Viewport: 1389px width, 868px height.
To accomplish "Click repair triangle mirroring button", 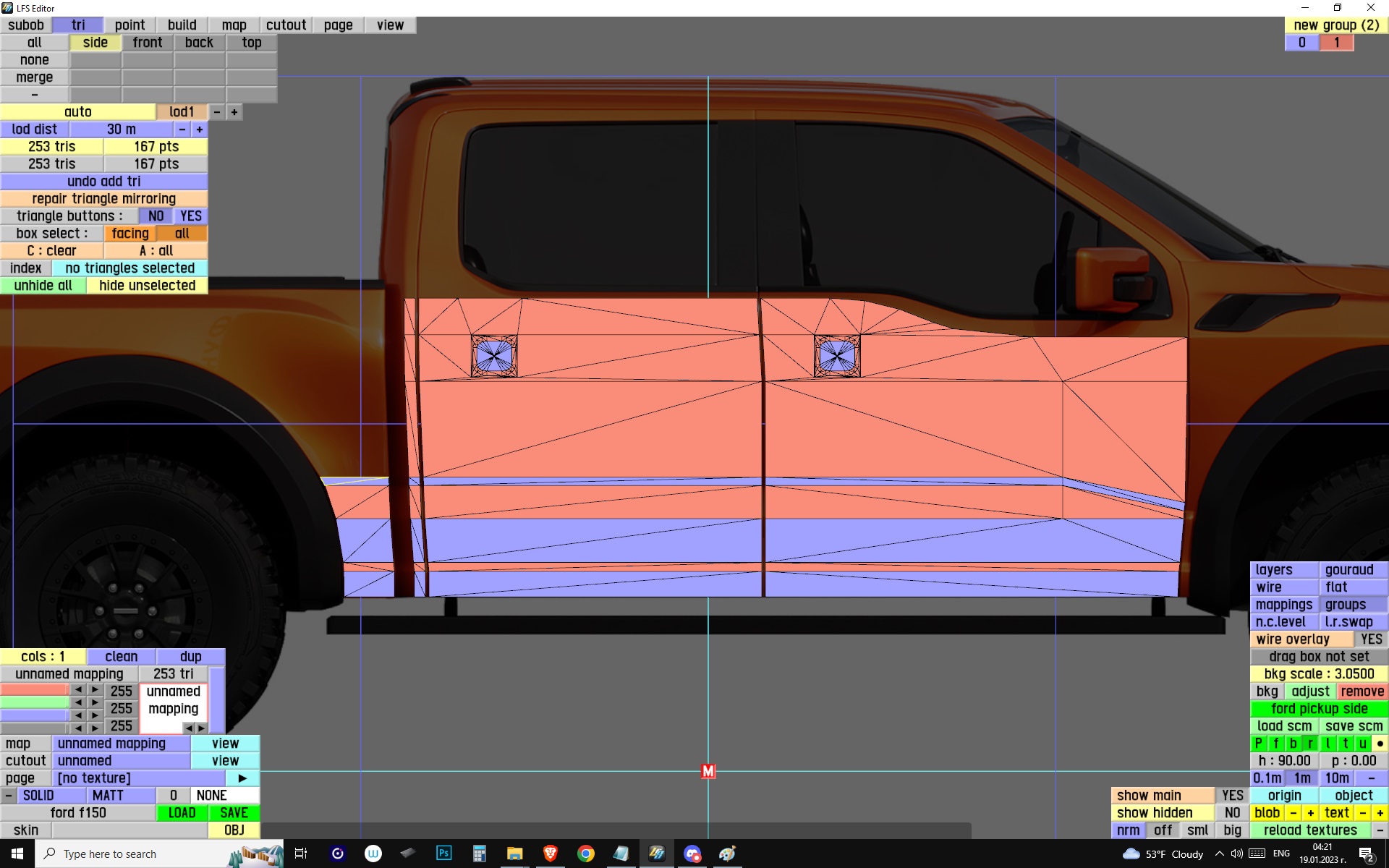I will [x=103, y=199].
